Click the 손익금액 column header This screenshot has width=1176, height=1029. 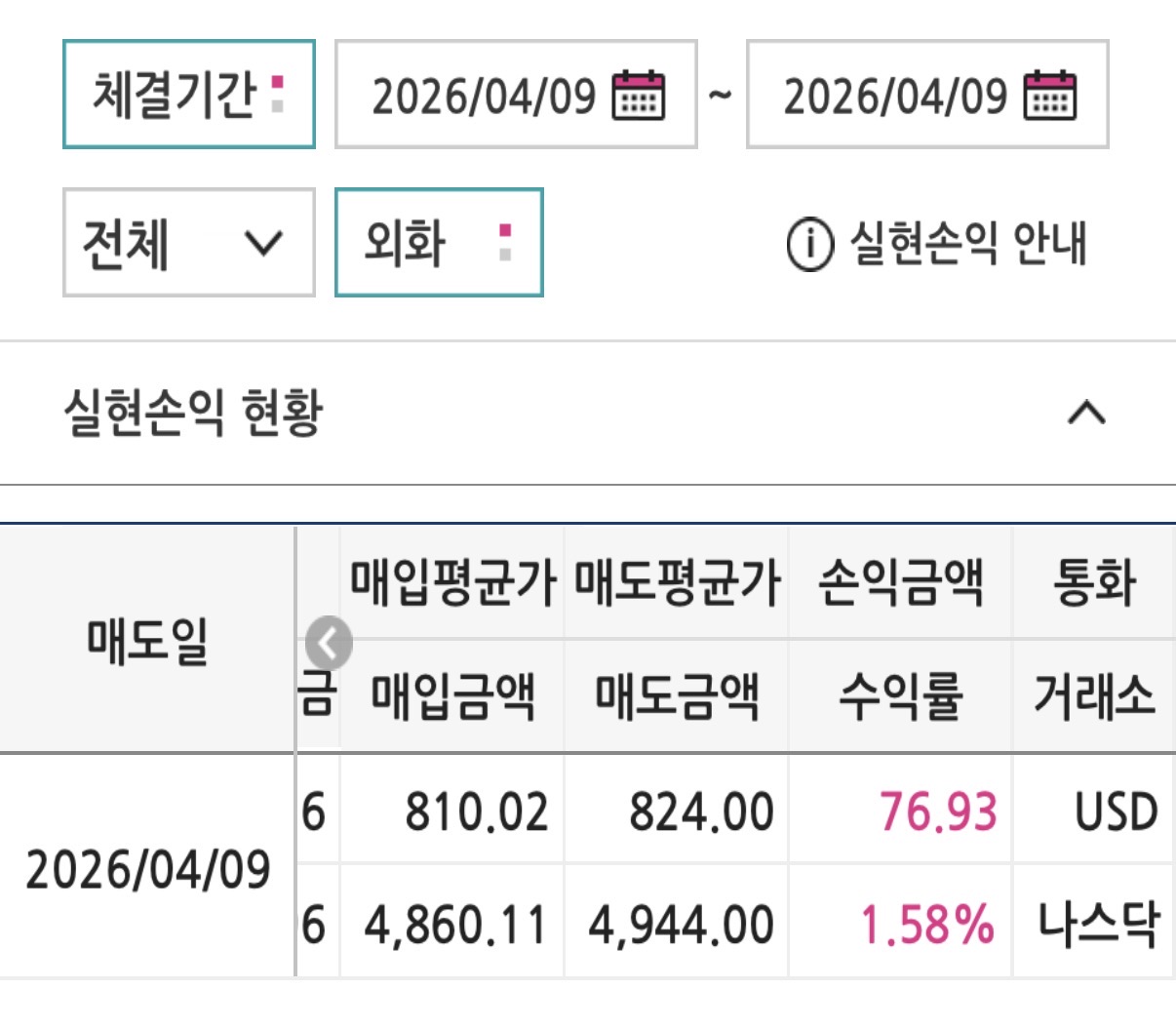click(900, 583)
